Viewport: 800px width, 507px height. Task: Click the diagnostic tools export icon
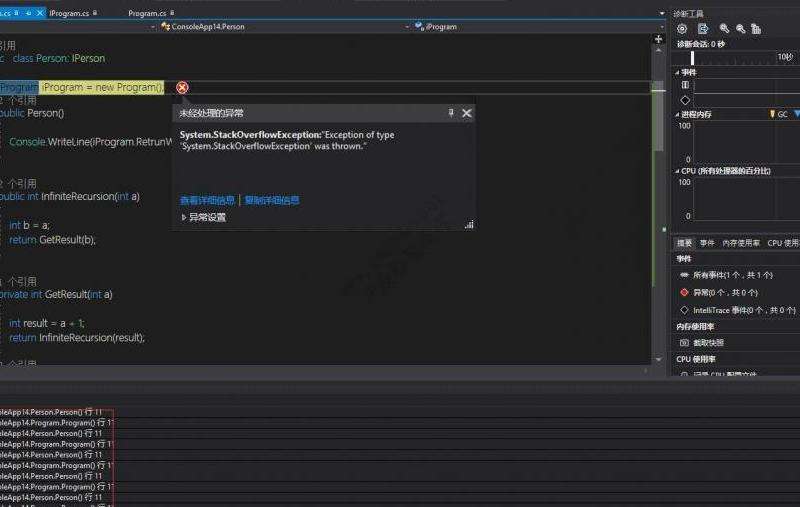click(x=703, y=29)
